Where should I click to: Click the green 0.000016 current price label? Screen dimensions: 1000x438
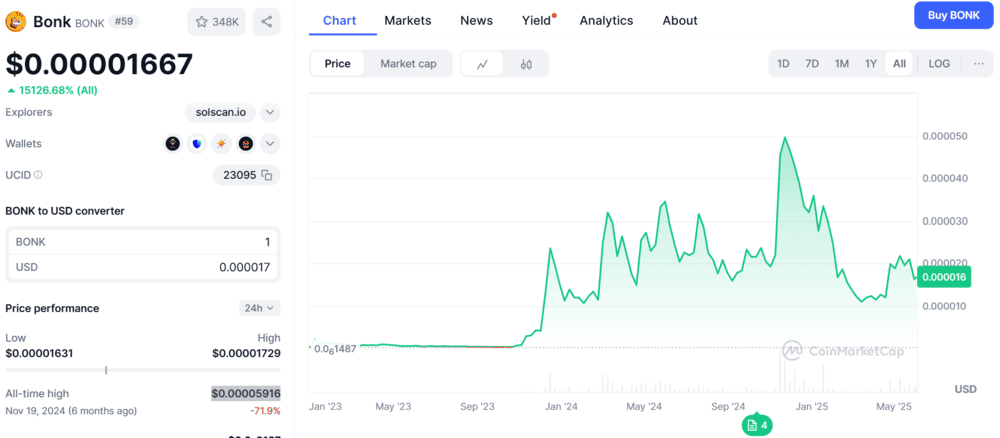pos(944,277)
